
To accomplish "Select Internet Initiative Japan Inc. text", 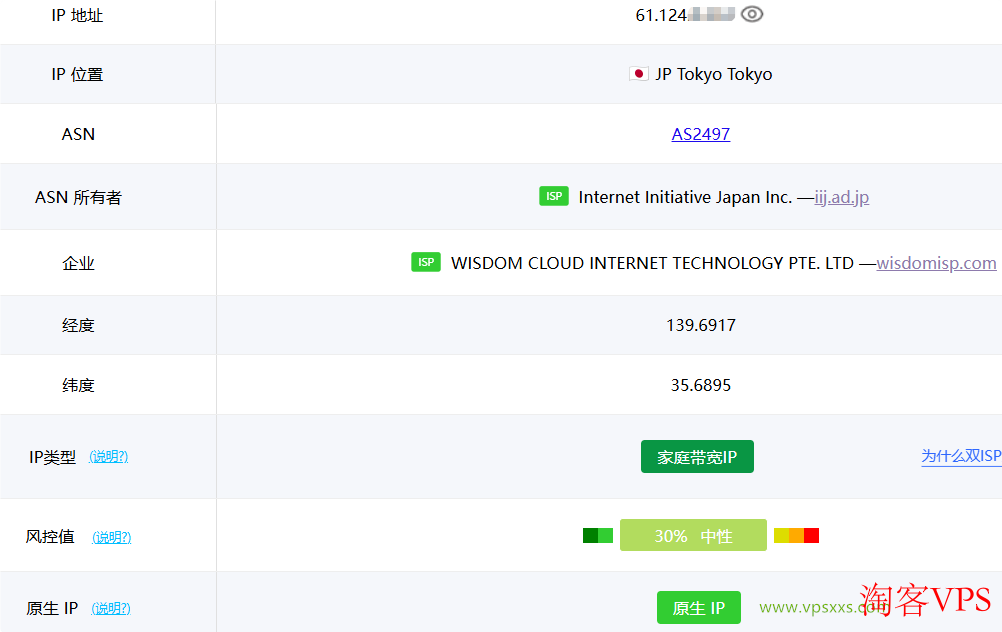I will tap(685, 197).
